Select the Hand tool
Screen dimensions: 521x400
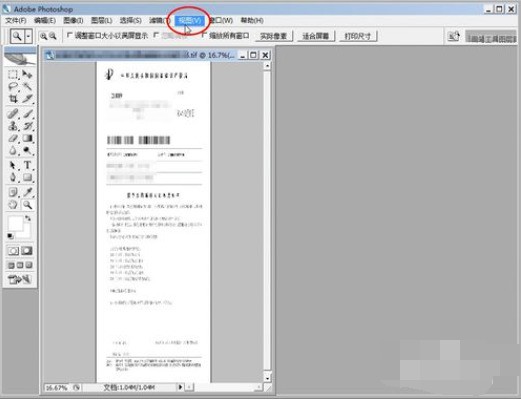pos(13,205)
